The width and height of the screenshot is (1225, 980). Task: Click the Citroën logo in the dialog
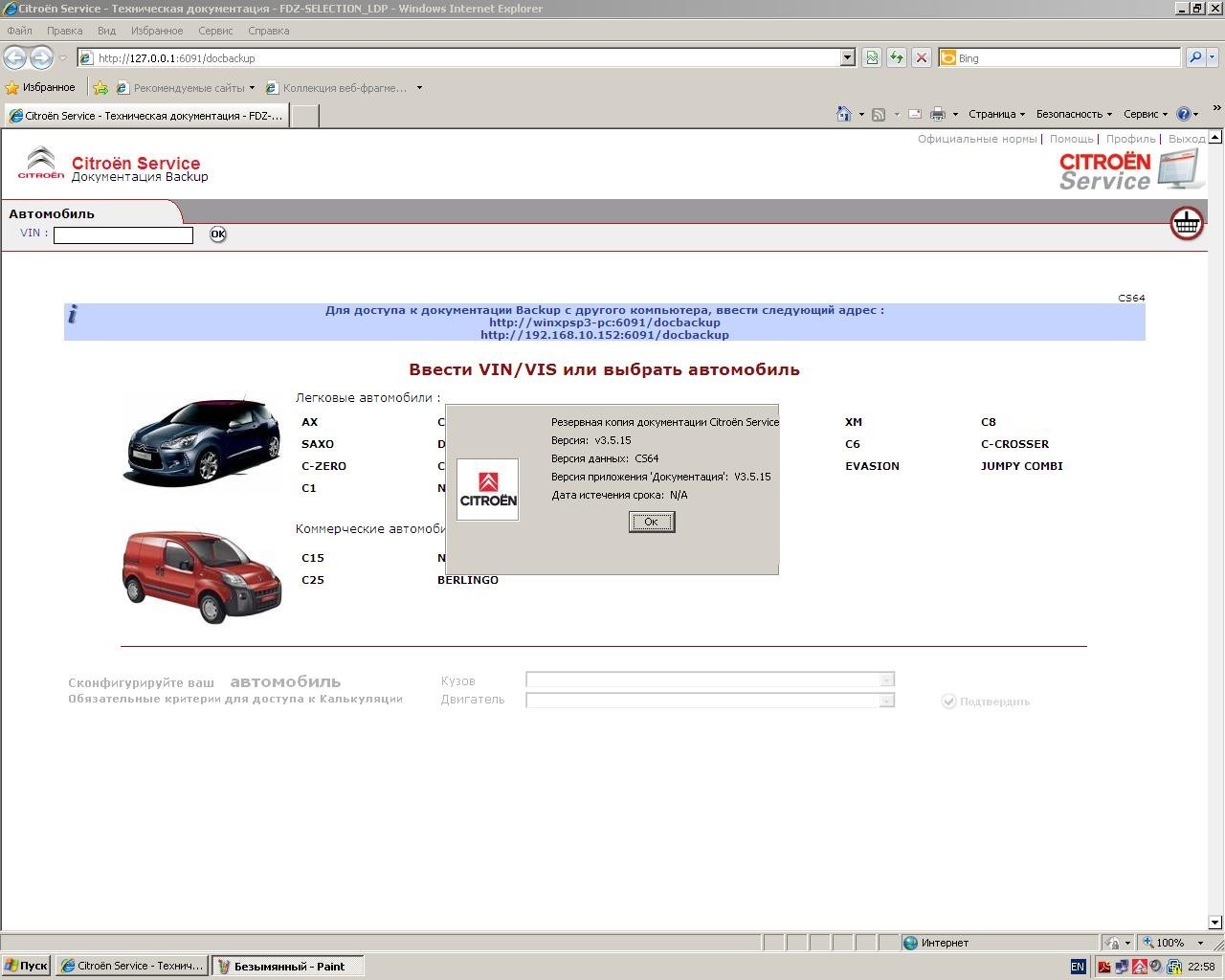coord(488,489)
